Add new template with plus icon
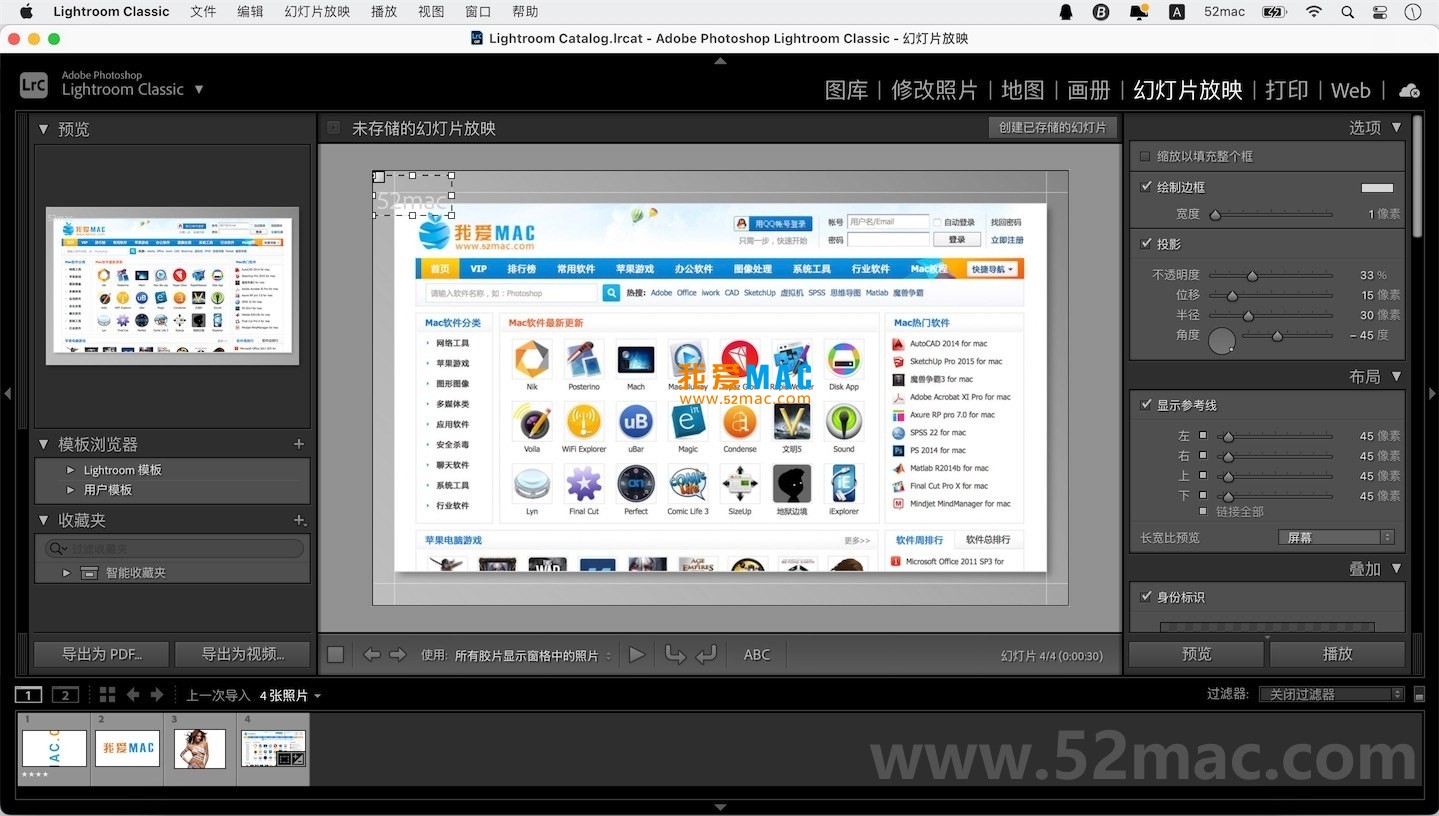This screenshot has width=1439, height=816. point(299,444)
